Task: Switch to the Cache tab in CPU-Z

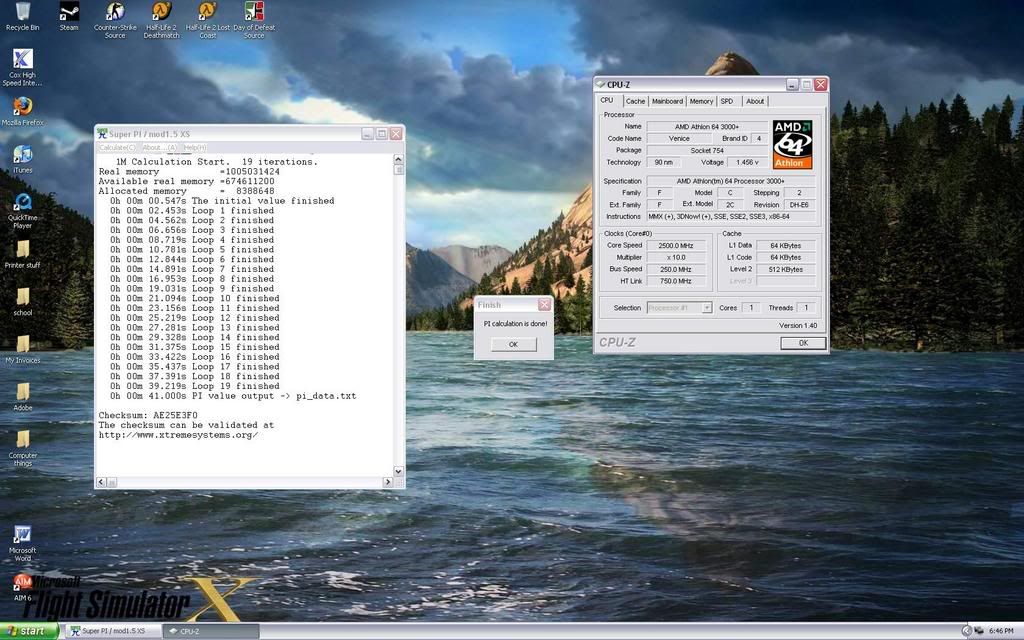Action: click(635, 101)
